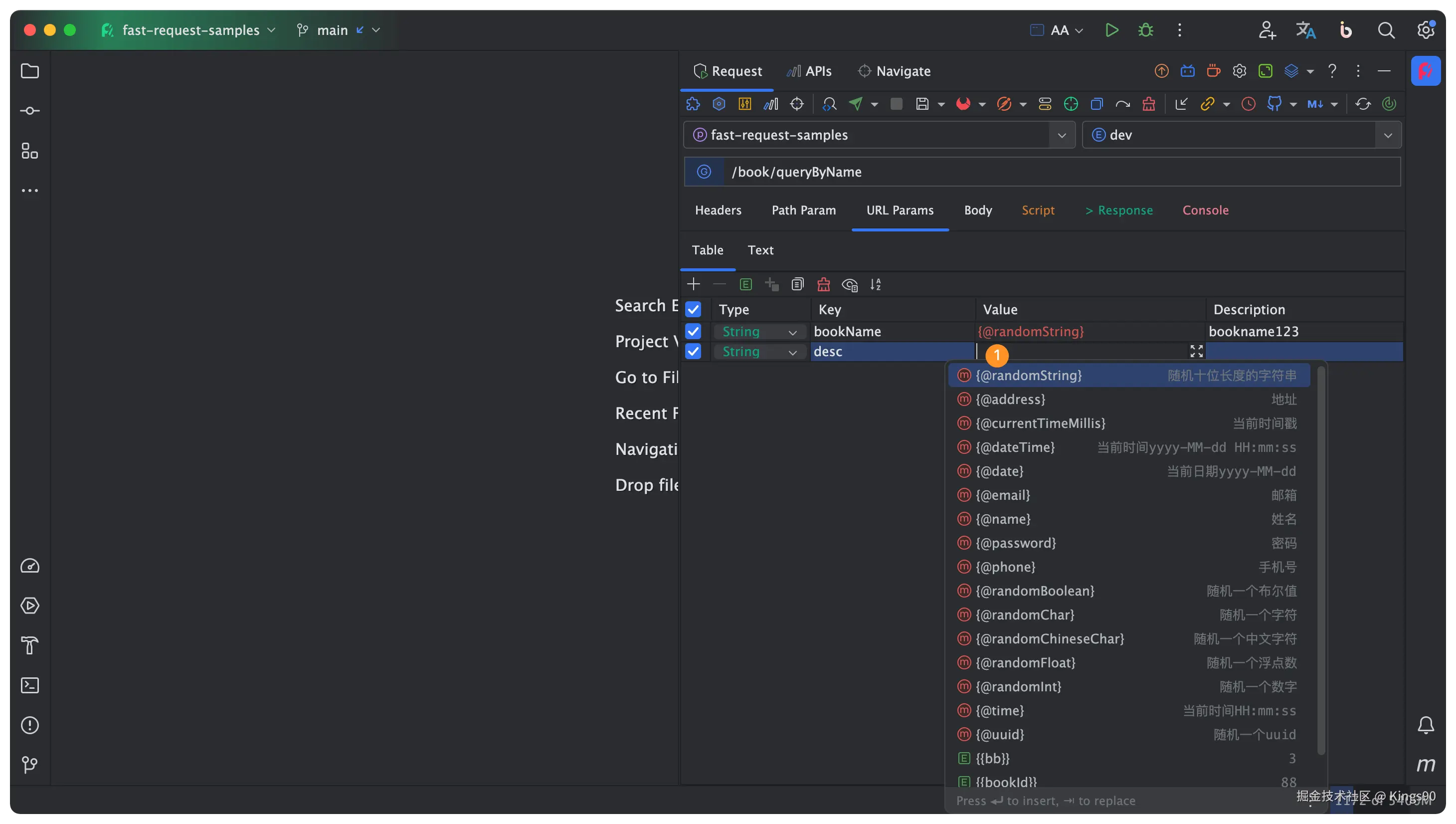This screenshot has height=824, width=1456.
Task: Save the request with the floppy icon
Action: pos(922,104)
